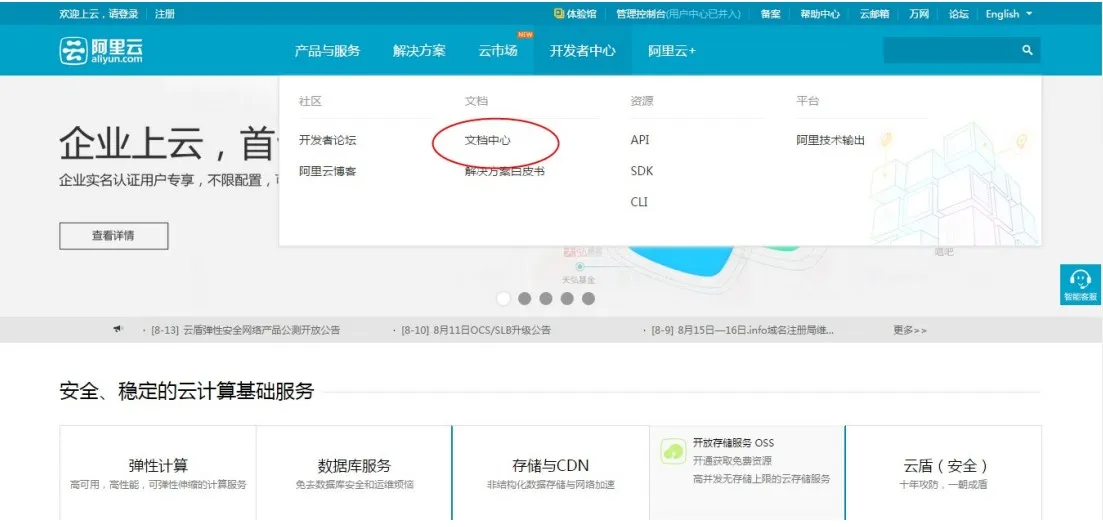Click 注册 register link
Viewport: 1103px width, 527px height.
165,14
